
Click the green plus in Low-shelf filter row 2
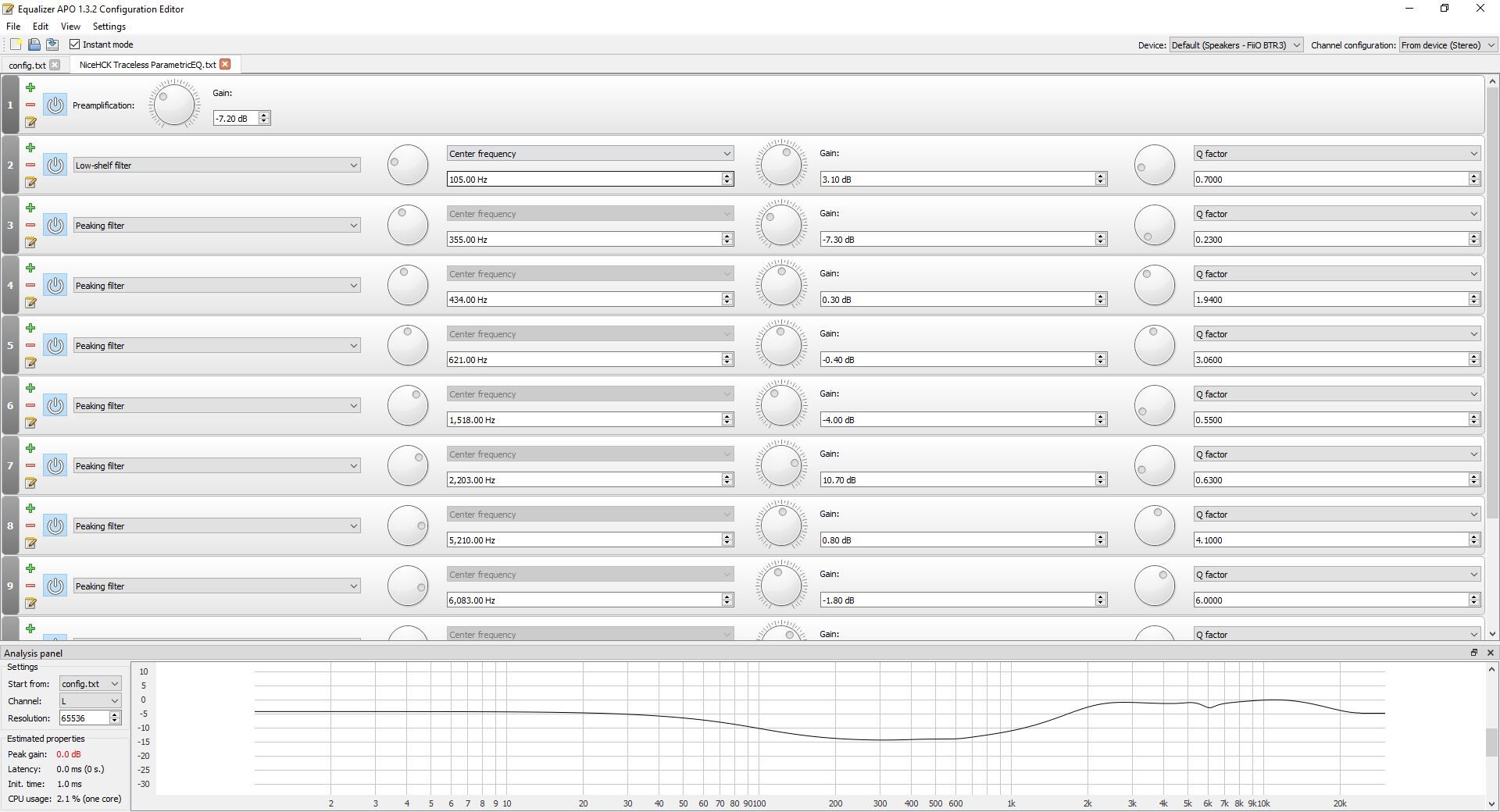(x=30, y=148)
